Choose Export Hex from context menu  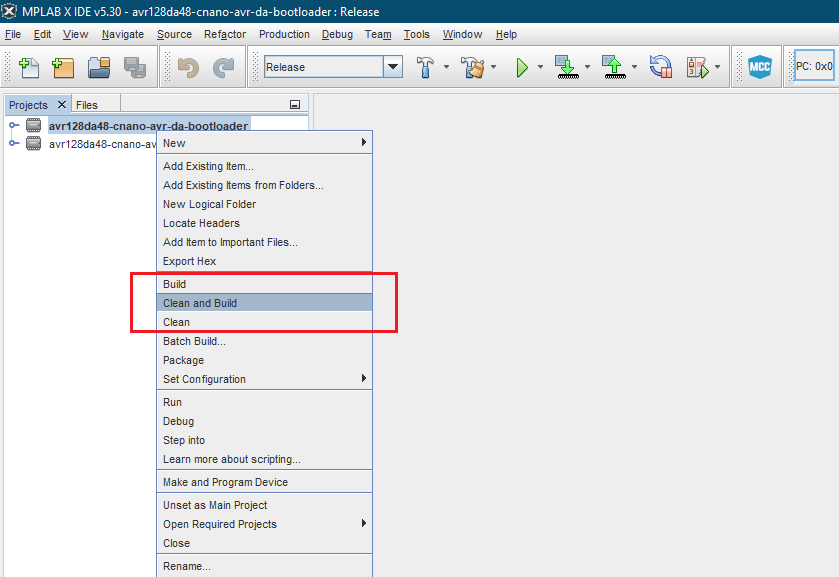(x=264, y=261)
